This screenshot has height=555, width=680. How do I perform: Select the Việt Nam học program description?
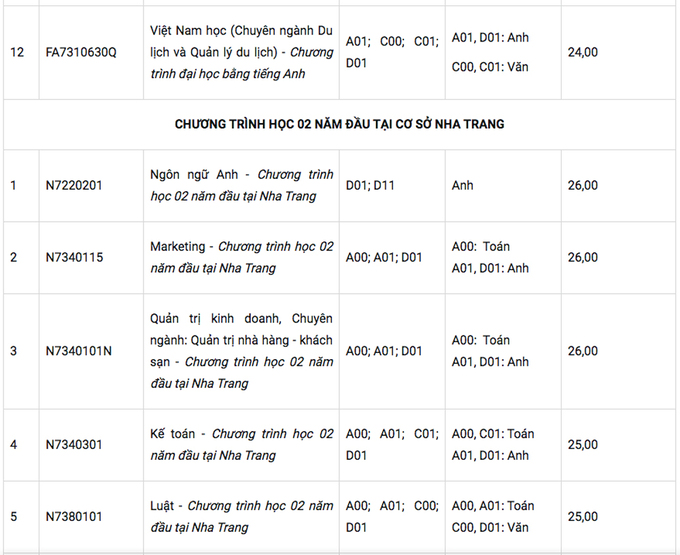[x=241, y=52]
